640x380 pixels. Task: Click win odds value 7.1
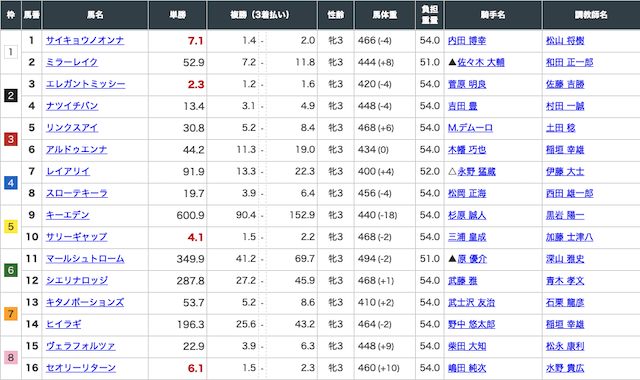click(x=196, y=41)
